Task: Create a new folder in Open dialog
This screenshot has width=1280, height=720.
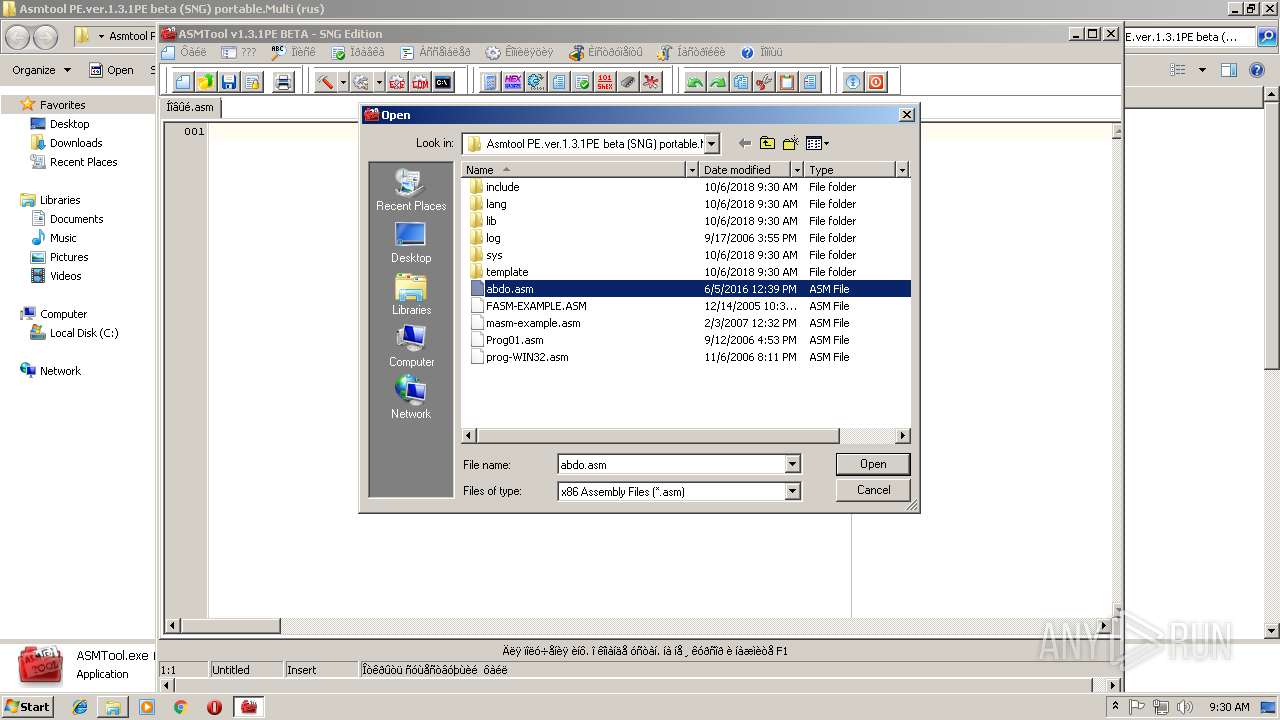Action: click(x=790, y=143)
